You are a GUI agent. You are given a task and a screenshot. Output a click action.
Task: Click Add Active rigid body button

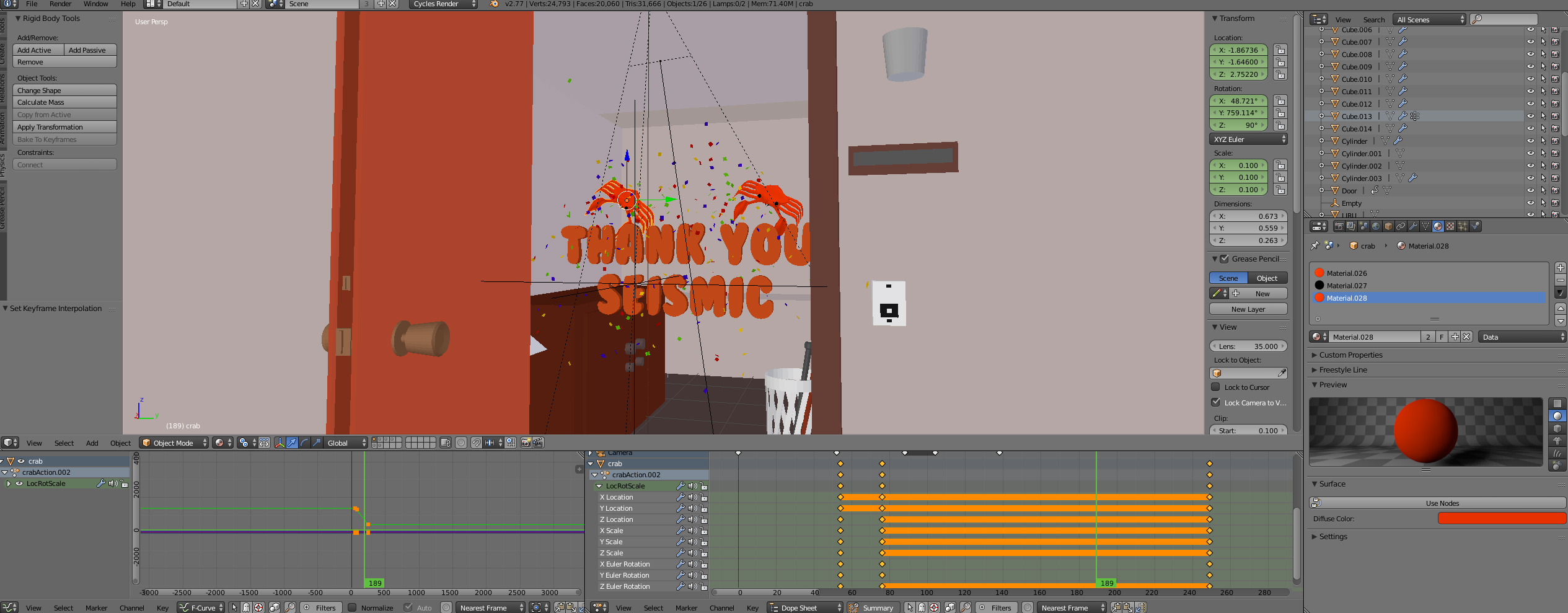click(x=38, y=50)
